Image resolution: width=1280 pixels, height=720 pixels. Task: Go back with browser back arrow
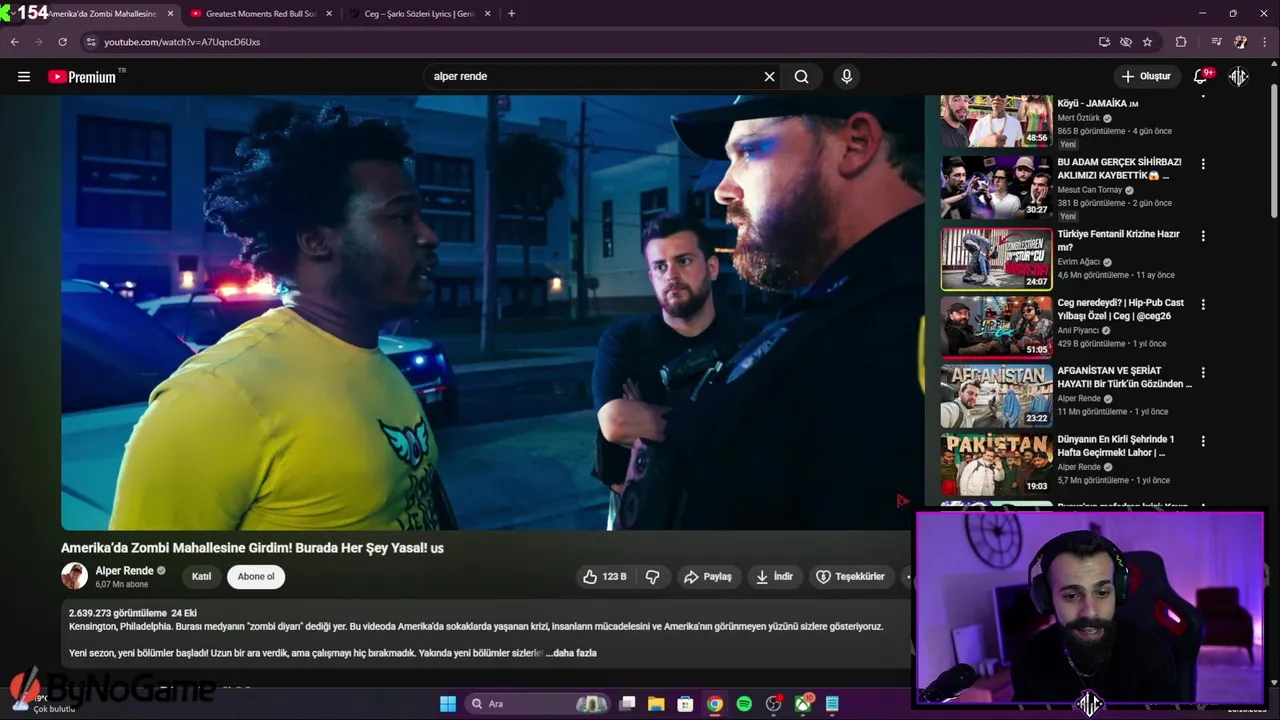coord(14,42)
